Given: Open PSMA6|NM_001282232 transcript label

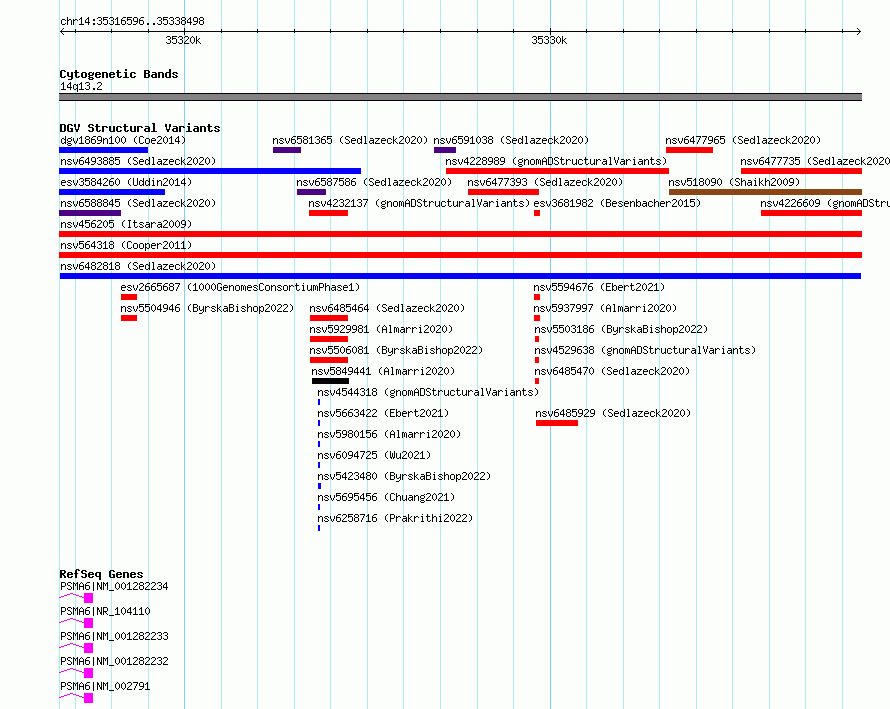Looking at the screenshot, I should point(114,661).
